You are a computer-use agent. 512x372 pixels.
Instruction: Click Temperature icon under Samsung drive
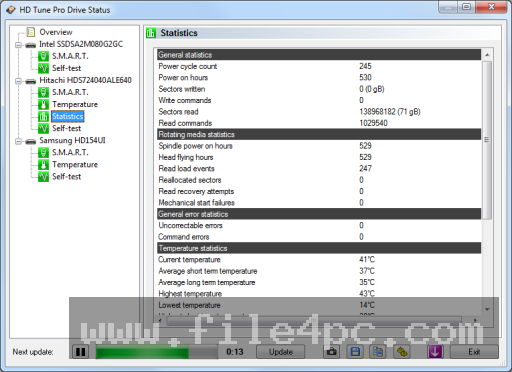coord(43,164)
